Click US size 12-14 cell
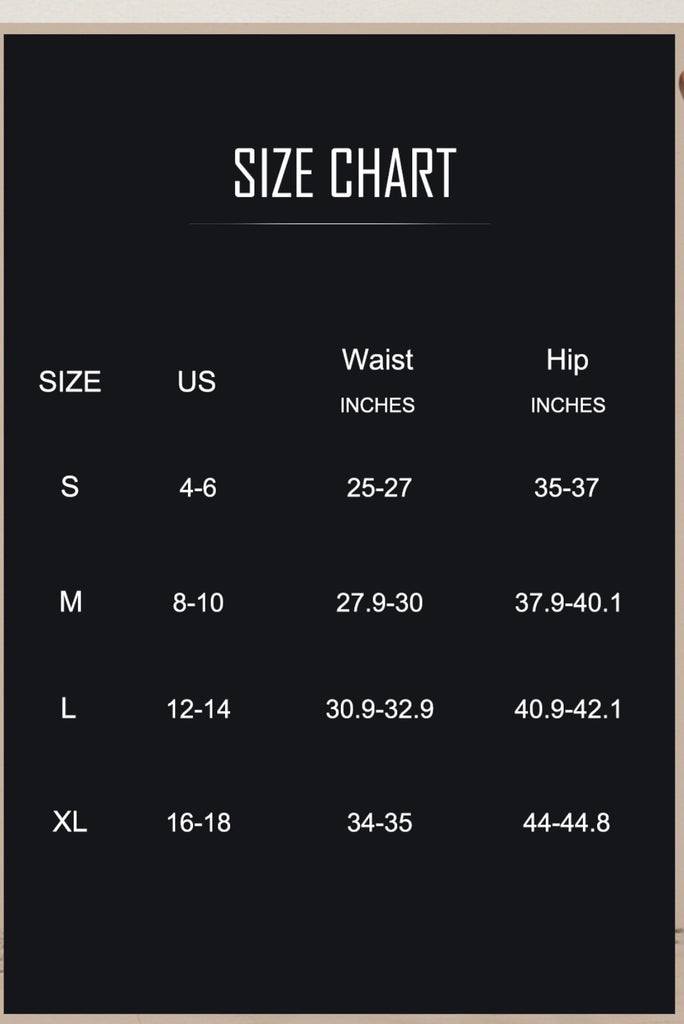The height and width of the screenshot is (1024, 684). [x=199, y=709]
